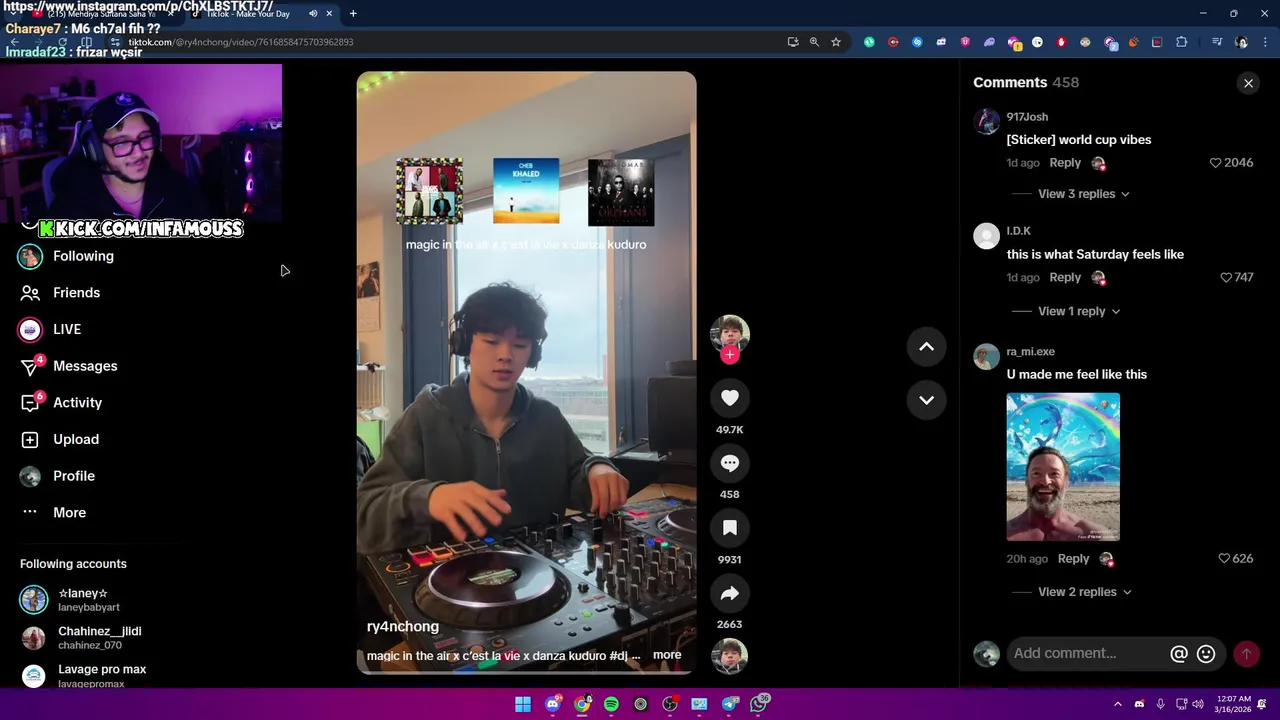Open the Windows Start menu

(x=523, y=705)
